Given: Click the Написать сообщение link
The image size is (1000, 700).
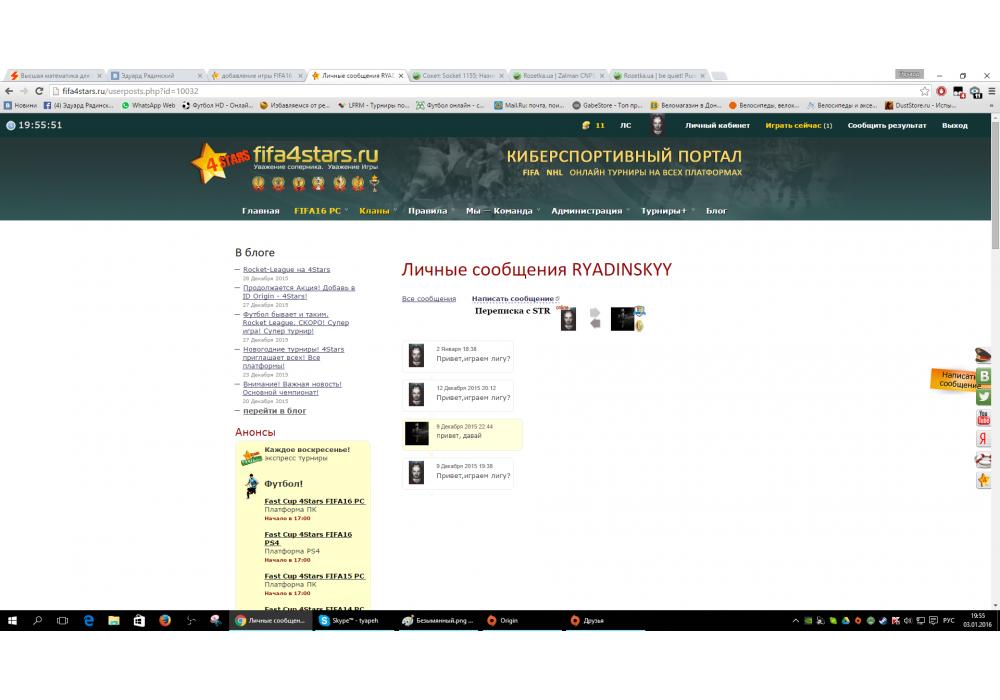Looking at the screenshot, I should coord(513,299).
